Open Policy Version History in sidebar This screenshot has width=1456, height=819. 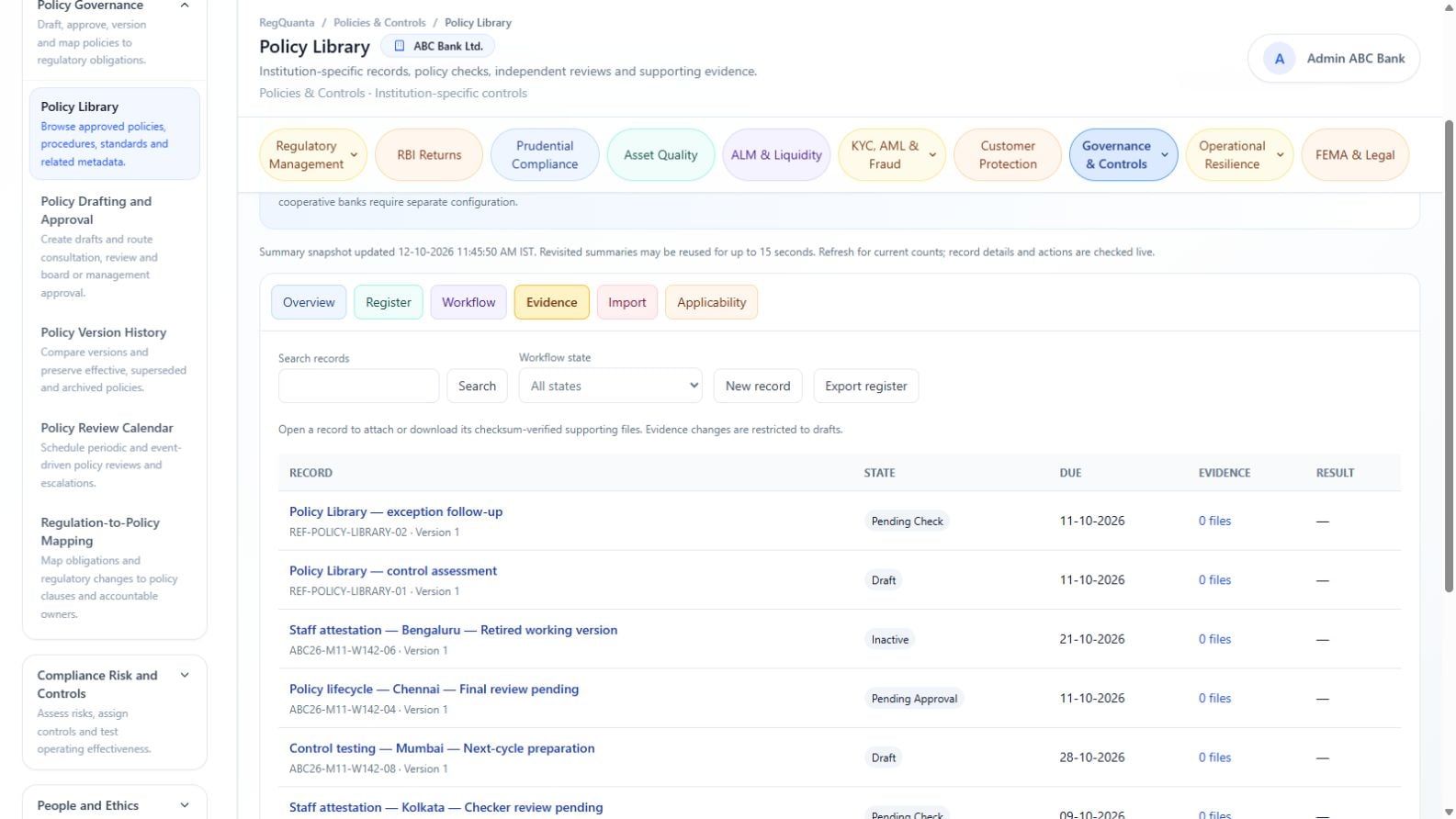point(114,359)
